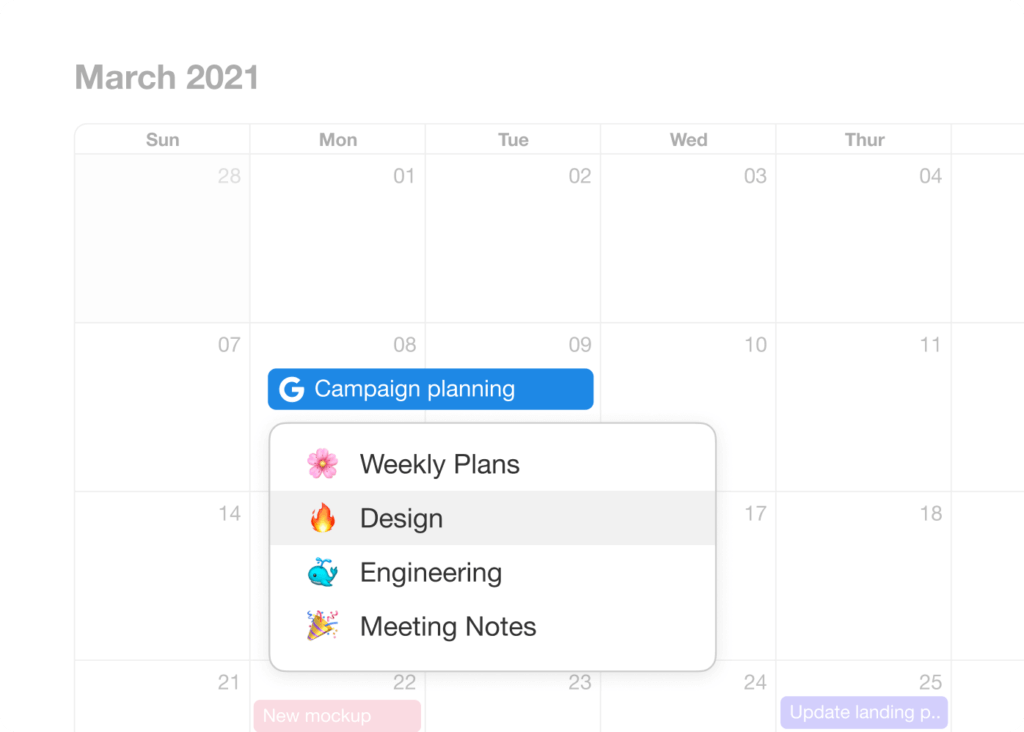Click the Sunday 14 day cell
The image size is (1024, 732).
(162, 575)
